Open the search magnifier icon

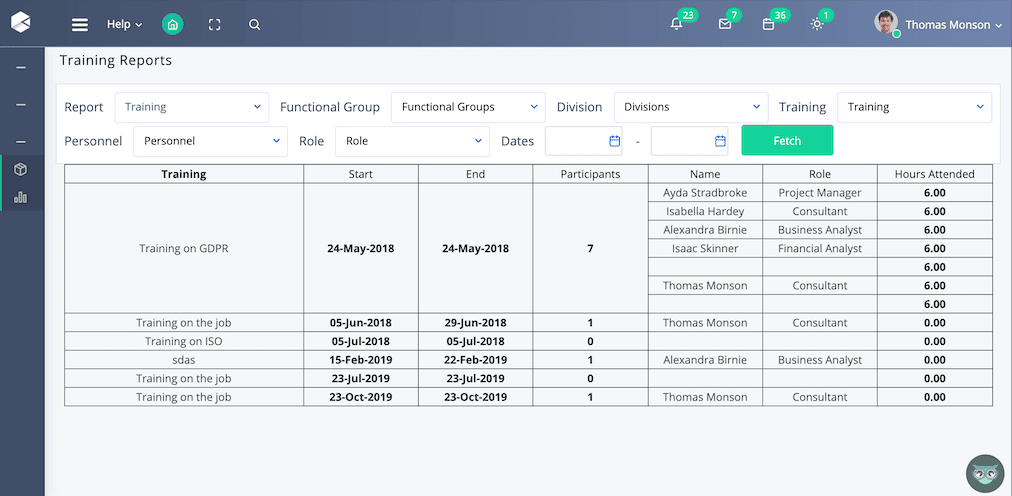255,25
